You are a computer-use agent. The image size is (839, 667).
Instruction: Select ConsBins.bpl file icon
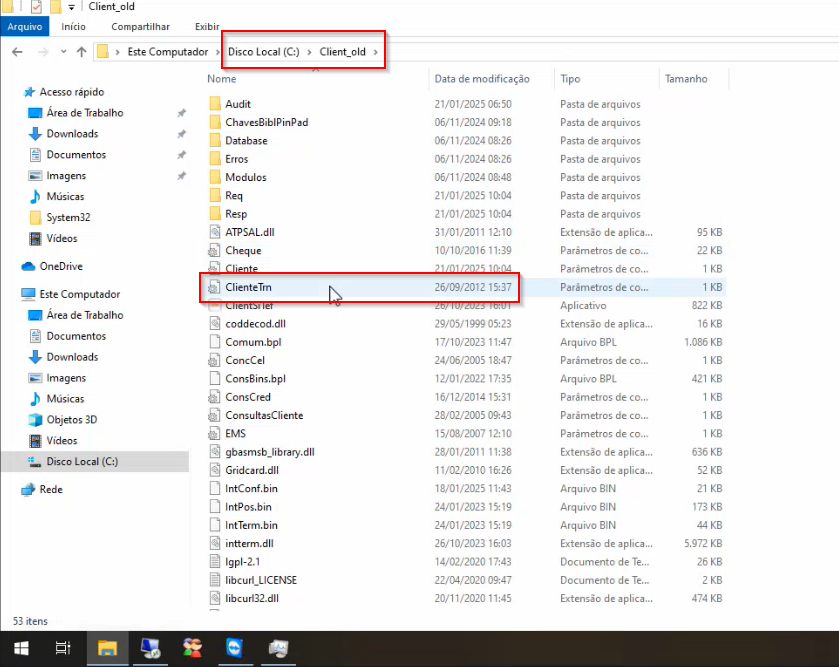[215, 378]
